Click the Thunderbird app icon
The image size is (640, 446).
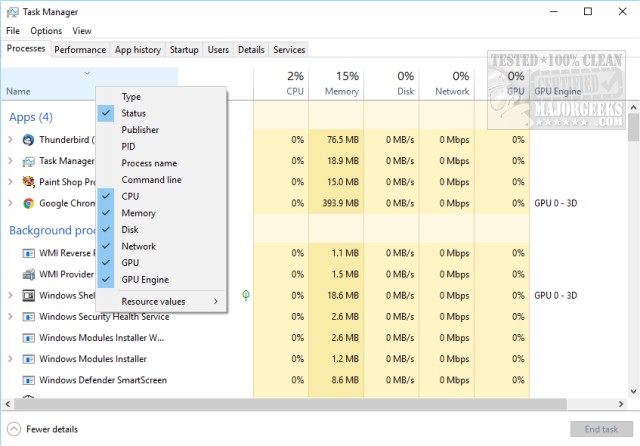pos(27,140)
